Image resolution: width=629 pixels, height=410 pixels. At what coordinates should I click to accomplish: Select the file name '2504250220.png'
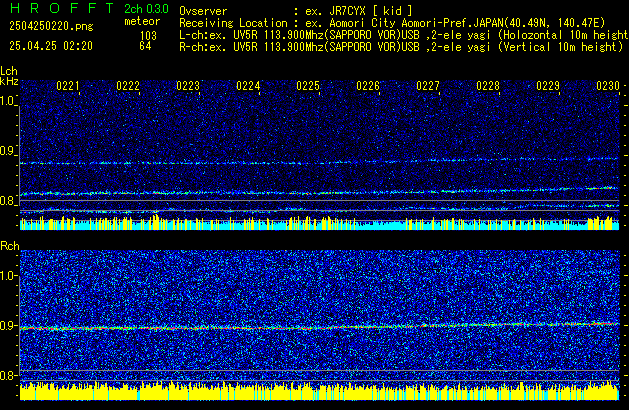pos(51,26)
